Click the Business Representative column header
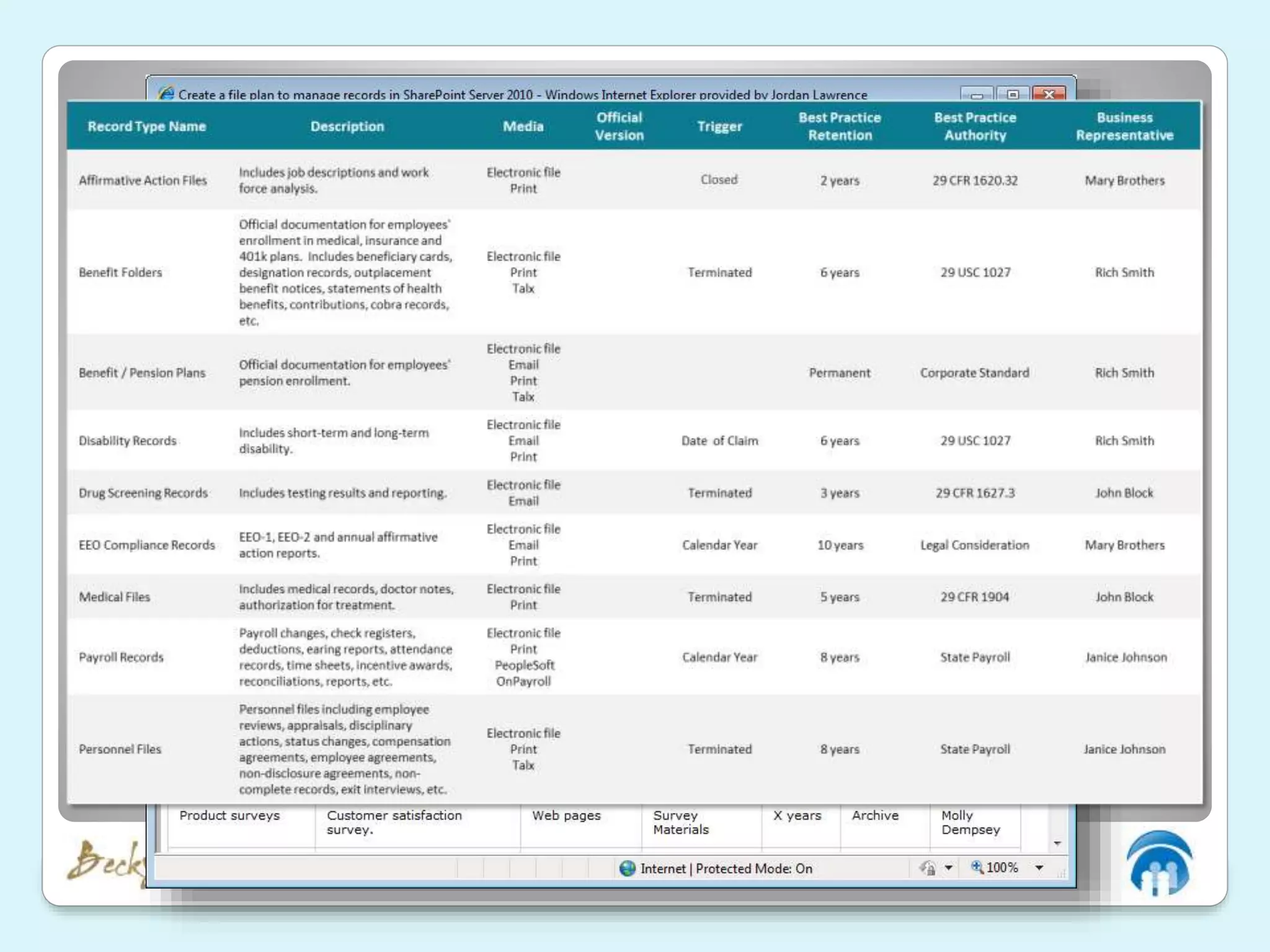Viewport: 1270px width, 952px height. 1124,126
